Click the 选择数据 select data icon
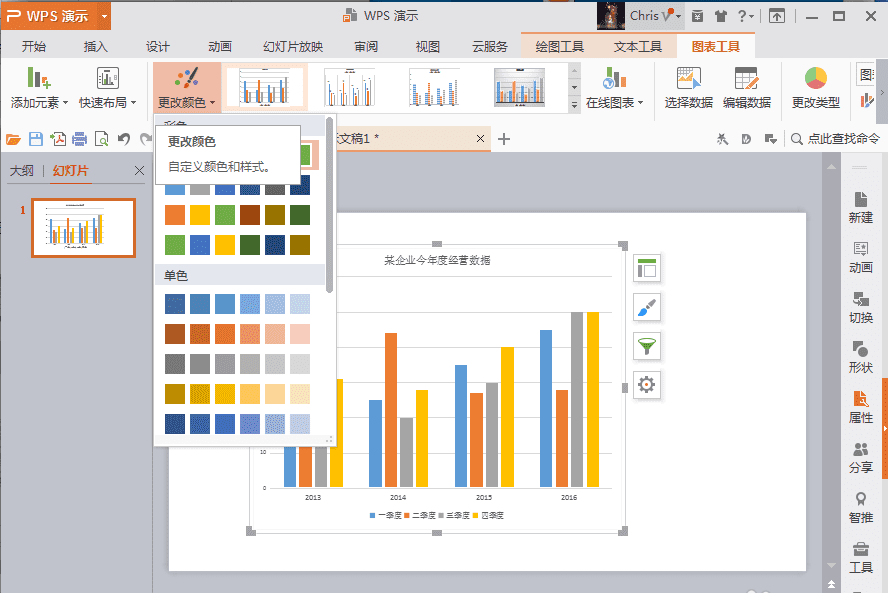 click(x=688, y=88)
